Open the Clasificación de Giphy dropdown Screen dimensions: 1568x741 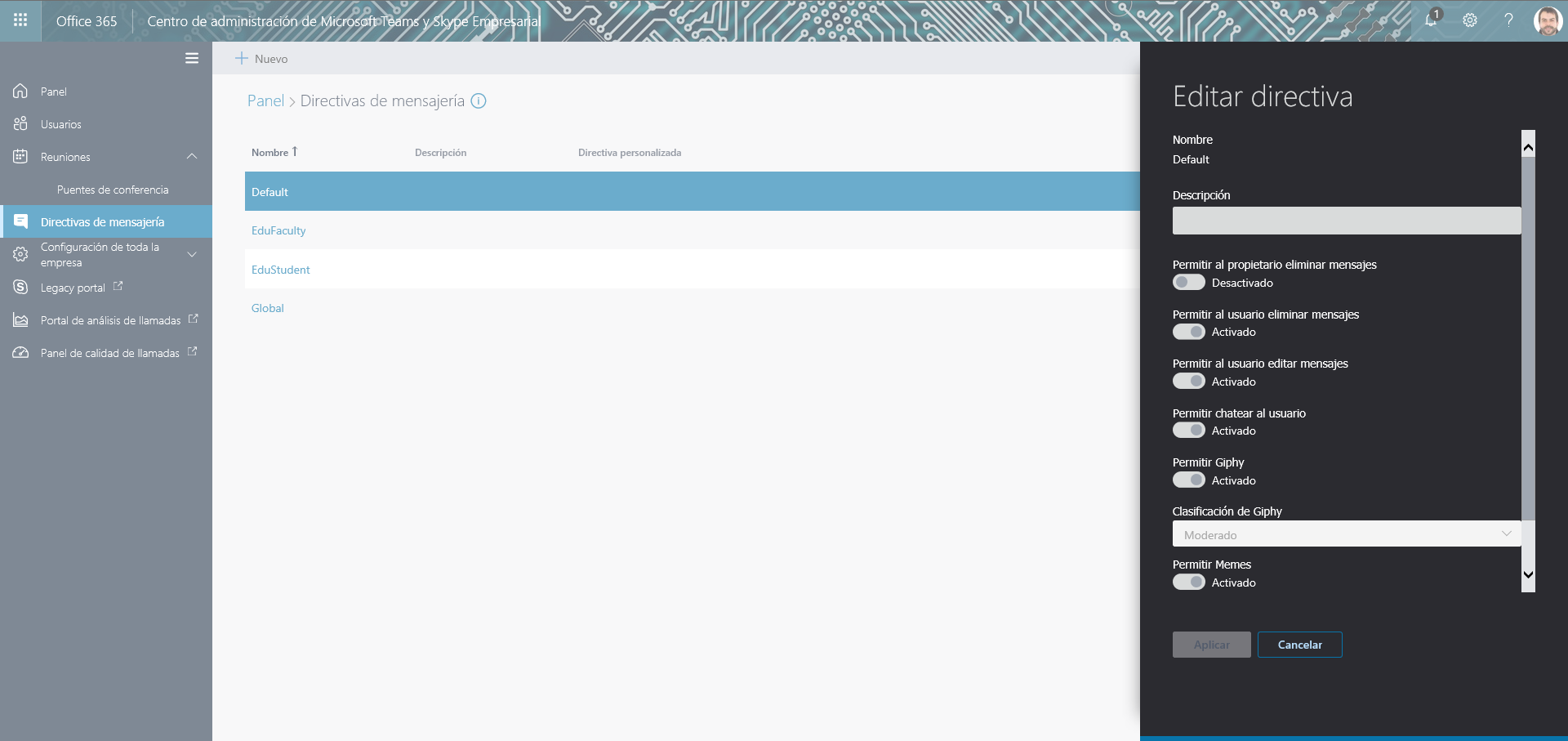click(x=1346, y=534)
